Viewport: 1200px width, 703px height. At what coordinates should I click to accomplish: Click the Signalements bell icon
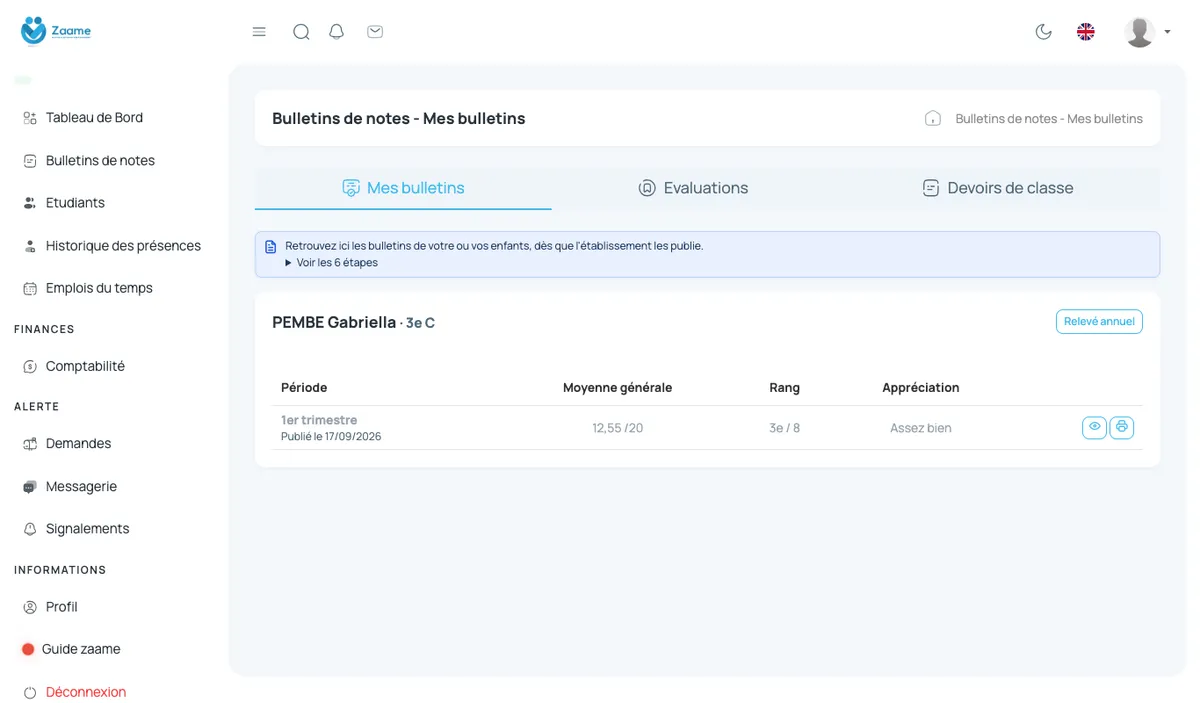click(x=30, y=529)
